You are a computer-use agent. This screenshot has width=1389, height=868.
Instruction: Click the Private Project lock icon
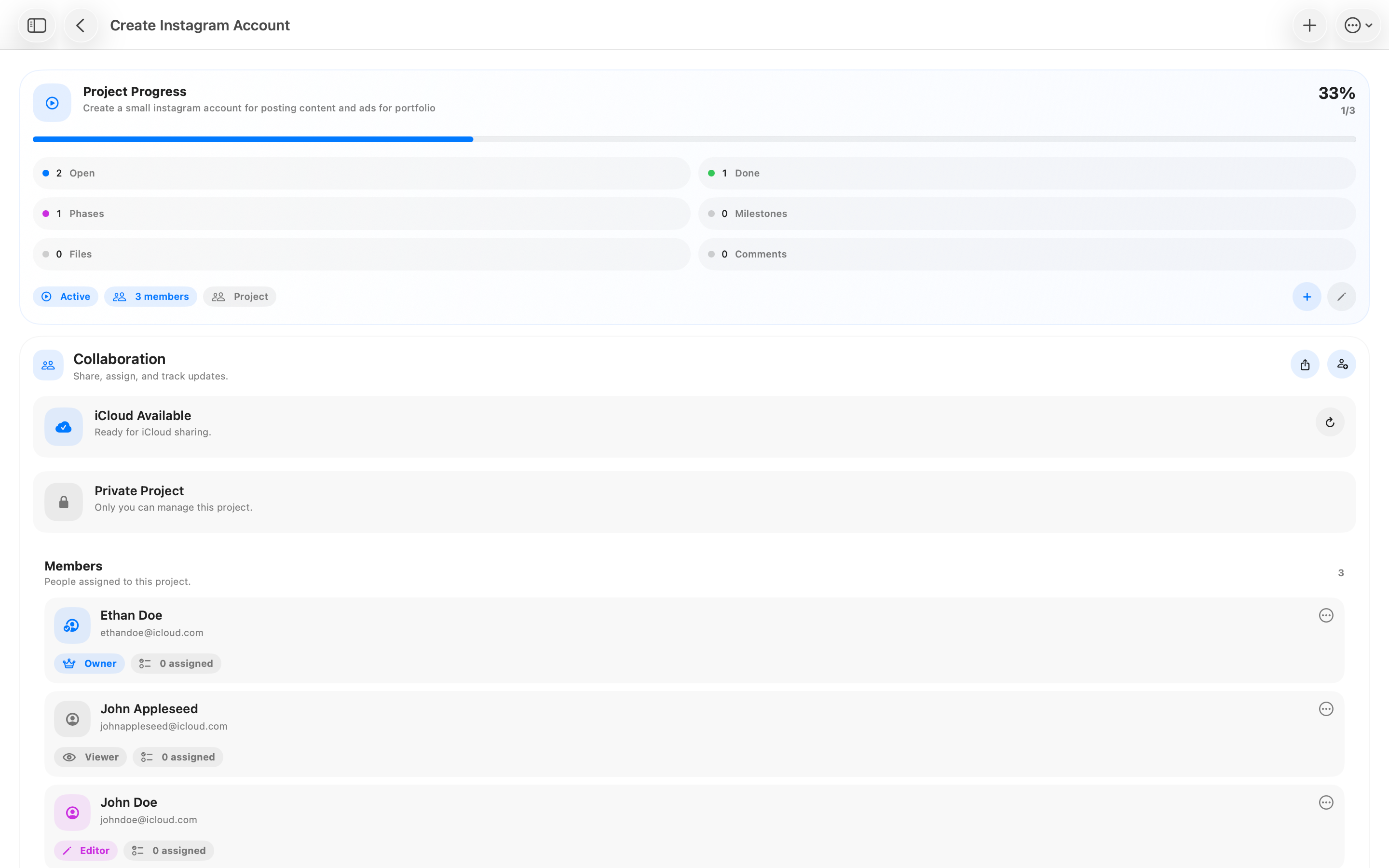click(64, 502)
